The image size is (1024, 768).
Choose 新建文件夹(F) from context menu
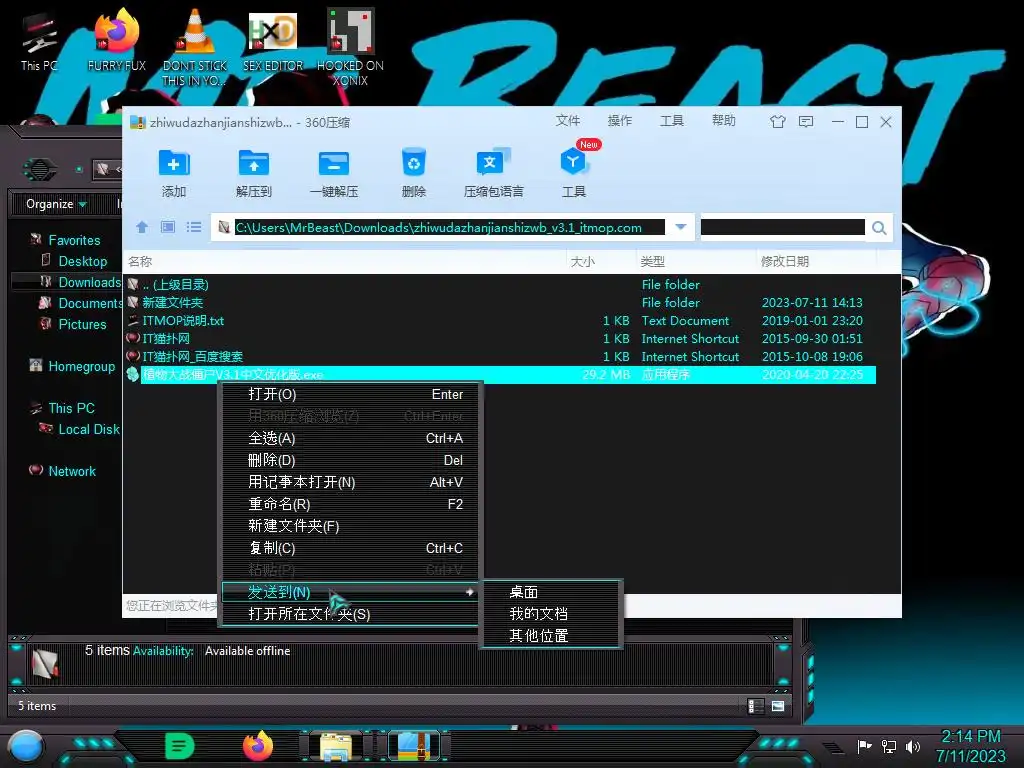coord(350,526)
